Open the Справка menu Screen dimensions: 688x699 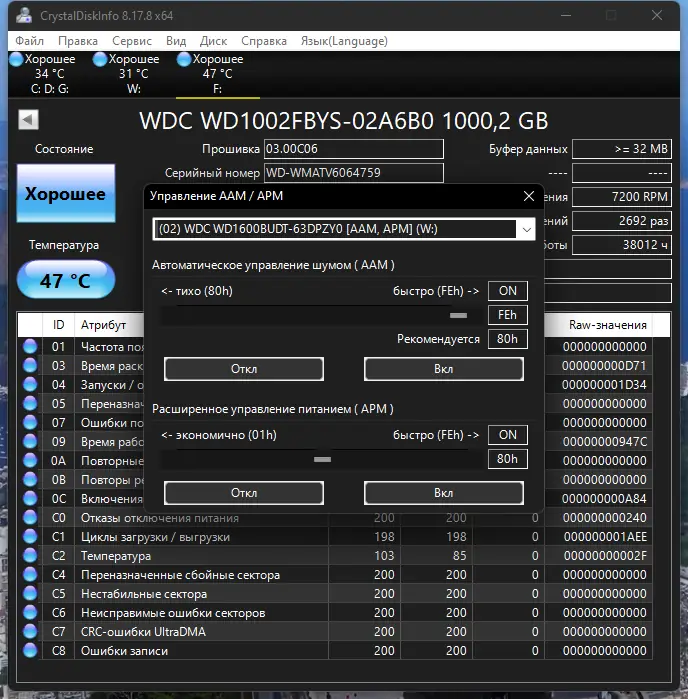click(264, 41)
